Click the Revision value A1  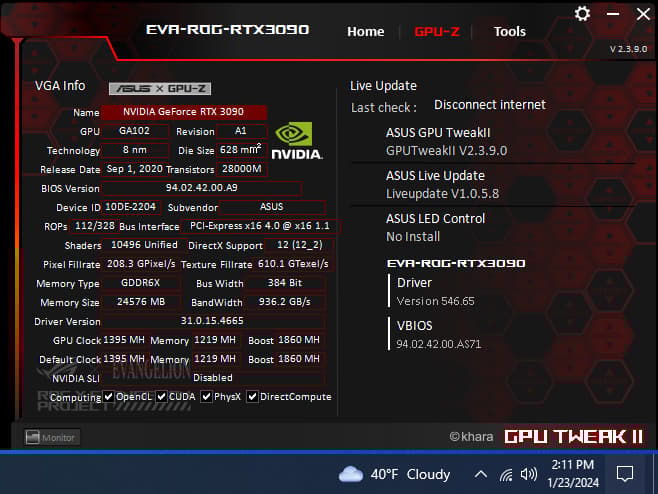click(x=241, y=131)
